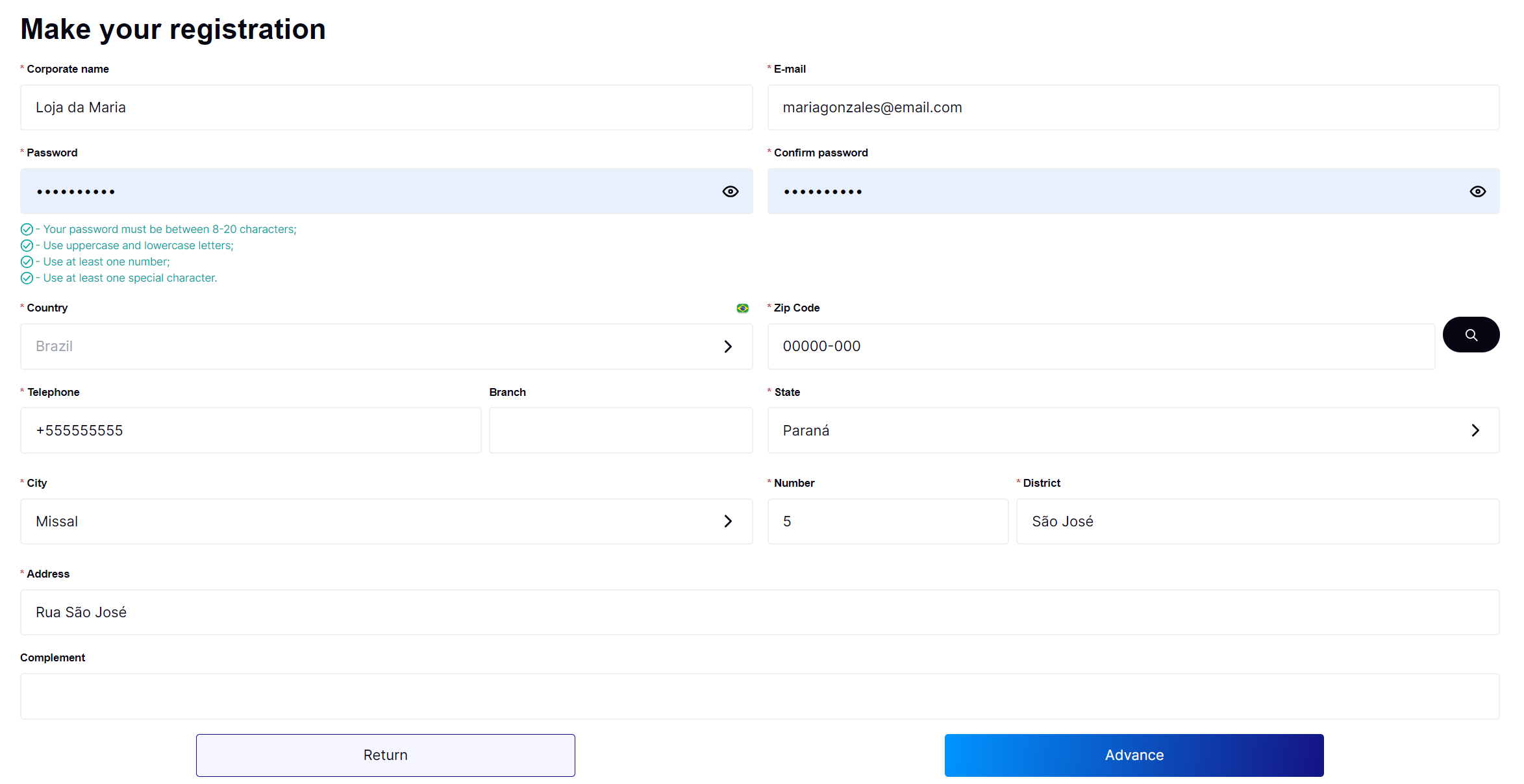Open the Country dropdown showing Brazil
The height and width of the screenshot is (784, 1524).
click(386, 347)
